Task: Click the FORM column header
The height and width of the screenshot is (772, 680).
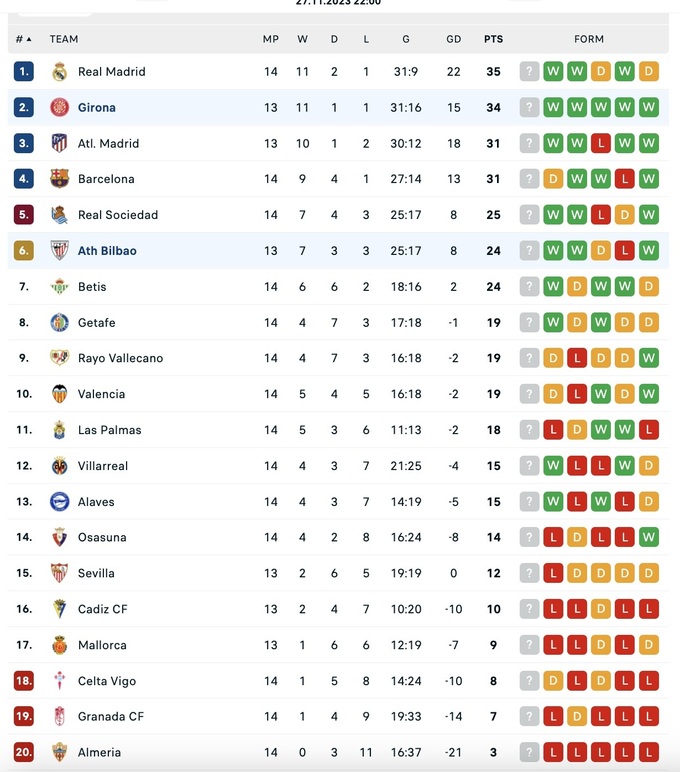Action: point(589,39)
